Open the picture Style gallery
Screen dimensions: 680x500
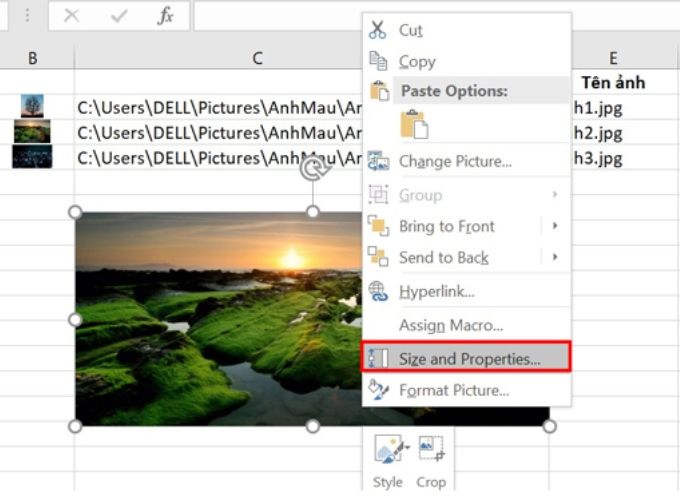pos(388,459)
